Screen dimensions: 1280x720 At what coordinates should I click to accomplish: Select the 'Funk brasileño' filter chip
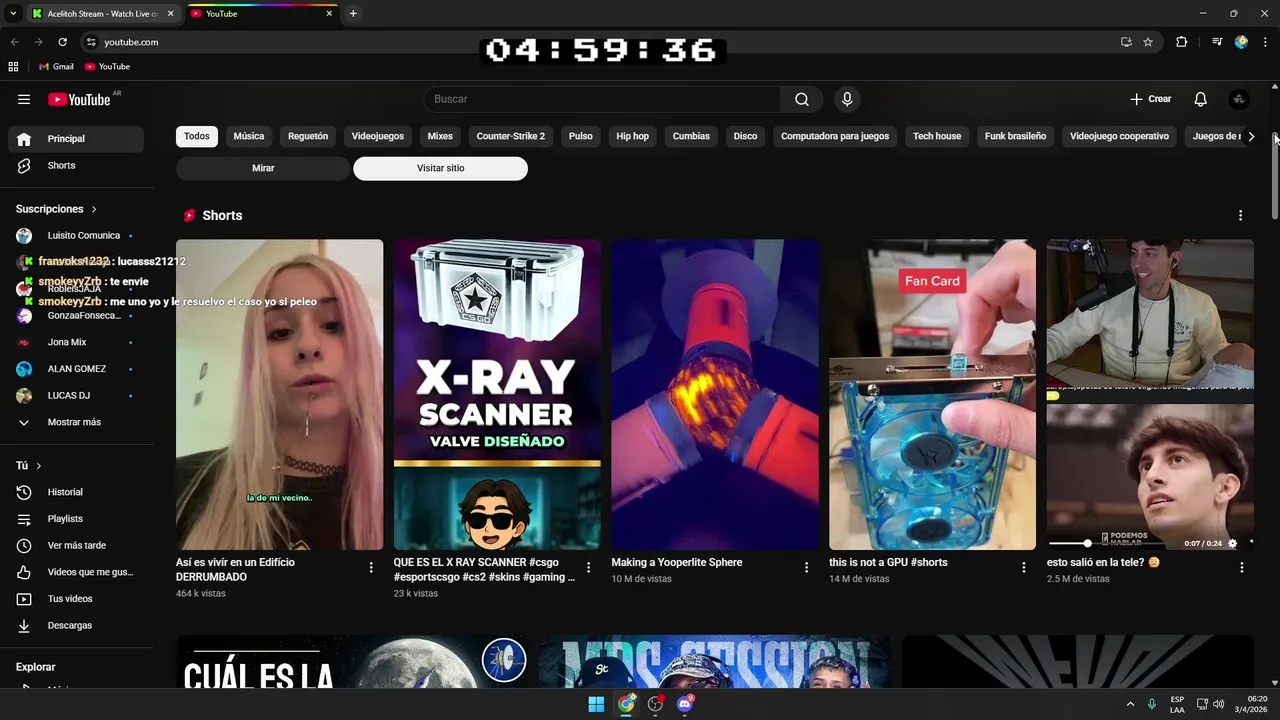(1015, 136)
